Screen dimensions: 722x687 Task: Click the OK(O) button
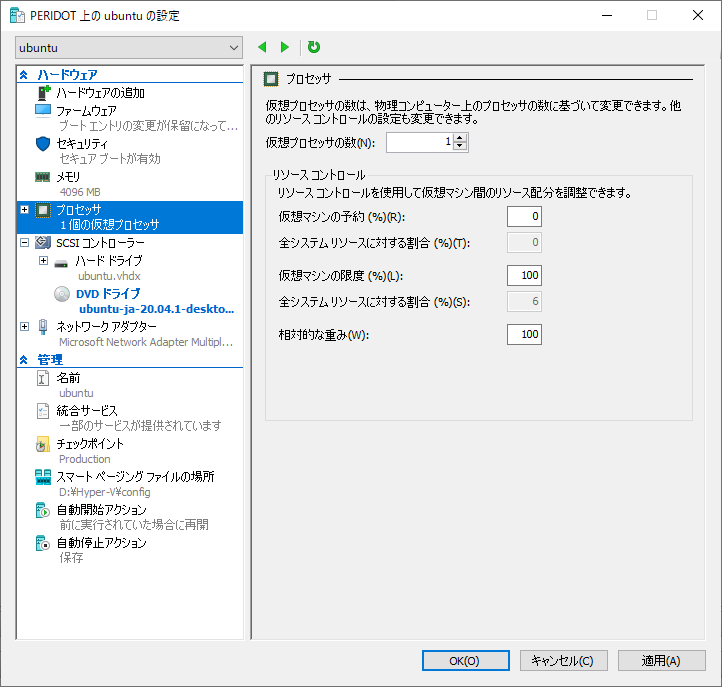tap(466, 661)
